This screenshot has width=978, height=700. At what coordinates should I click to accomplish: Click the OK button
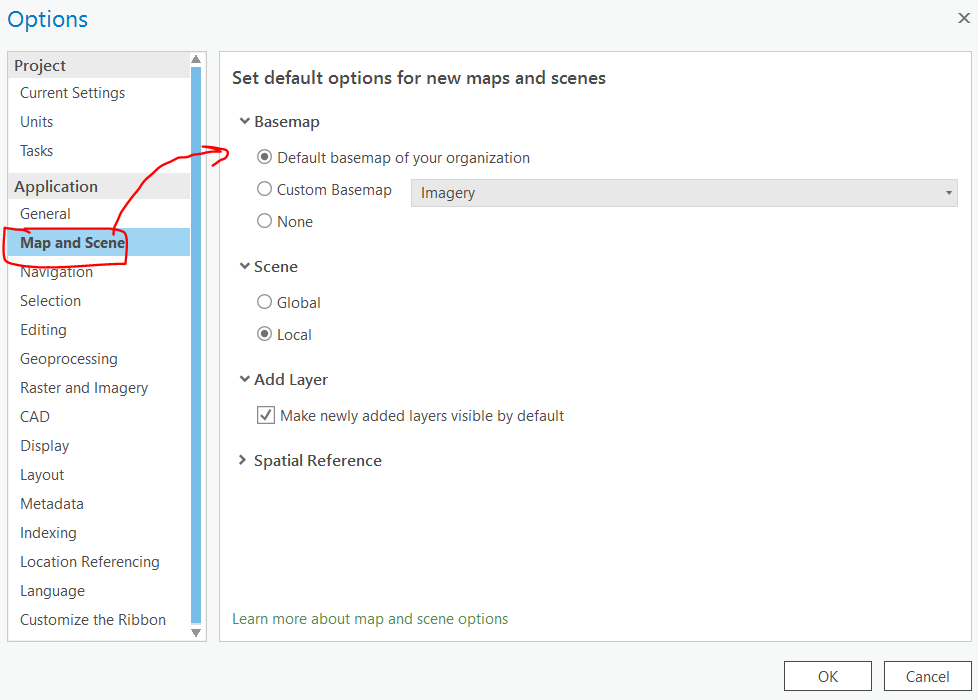tap(827, 677)
